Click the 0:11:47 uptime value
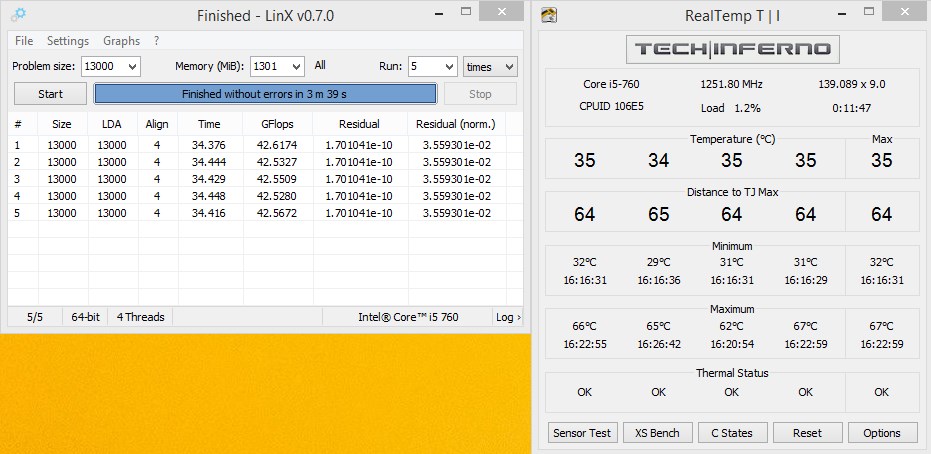 (x=851, y=108)
